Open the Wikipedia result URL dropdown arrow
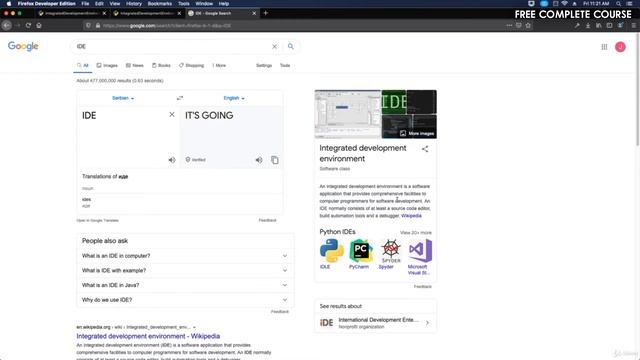640x360 pixels. click(194, 327)
